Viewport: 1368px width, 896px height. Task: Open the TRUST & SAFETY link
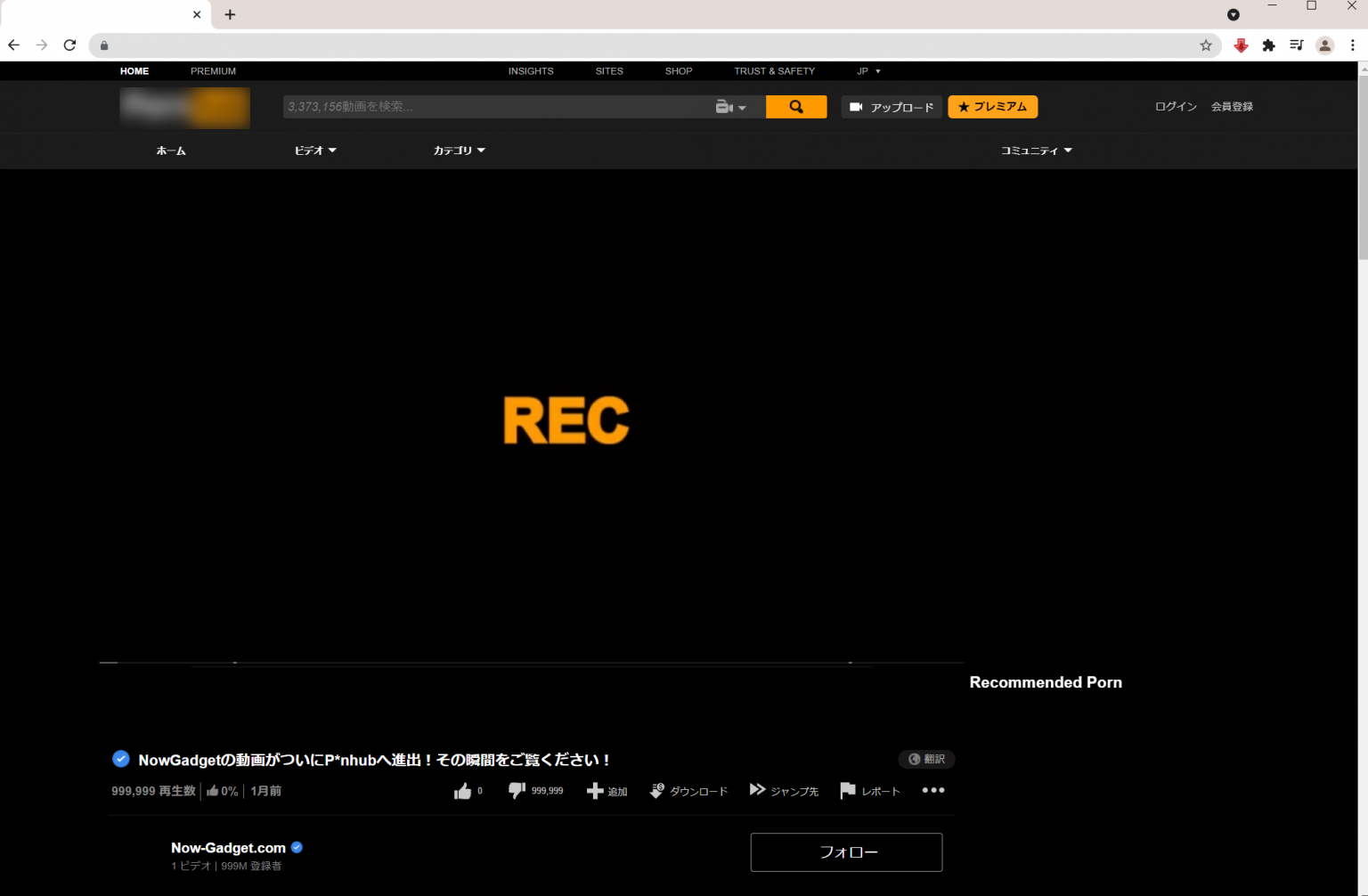(774, 71)
